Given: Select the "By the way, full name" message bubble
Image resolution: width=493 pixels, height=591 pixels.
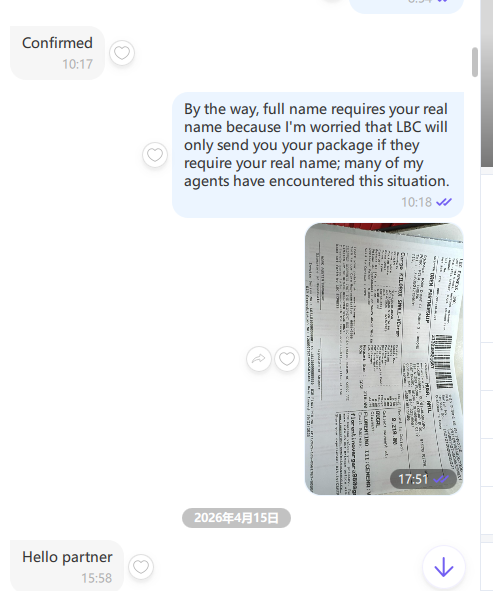Looking at the screenshot, I should (318, 155).
